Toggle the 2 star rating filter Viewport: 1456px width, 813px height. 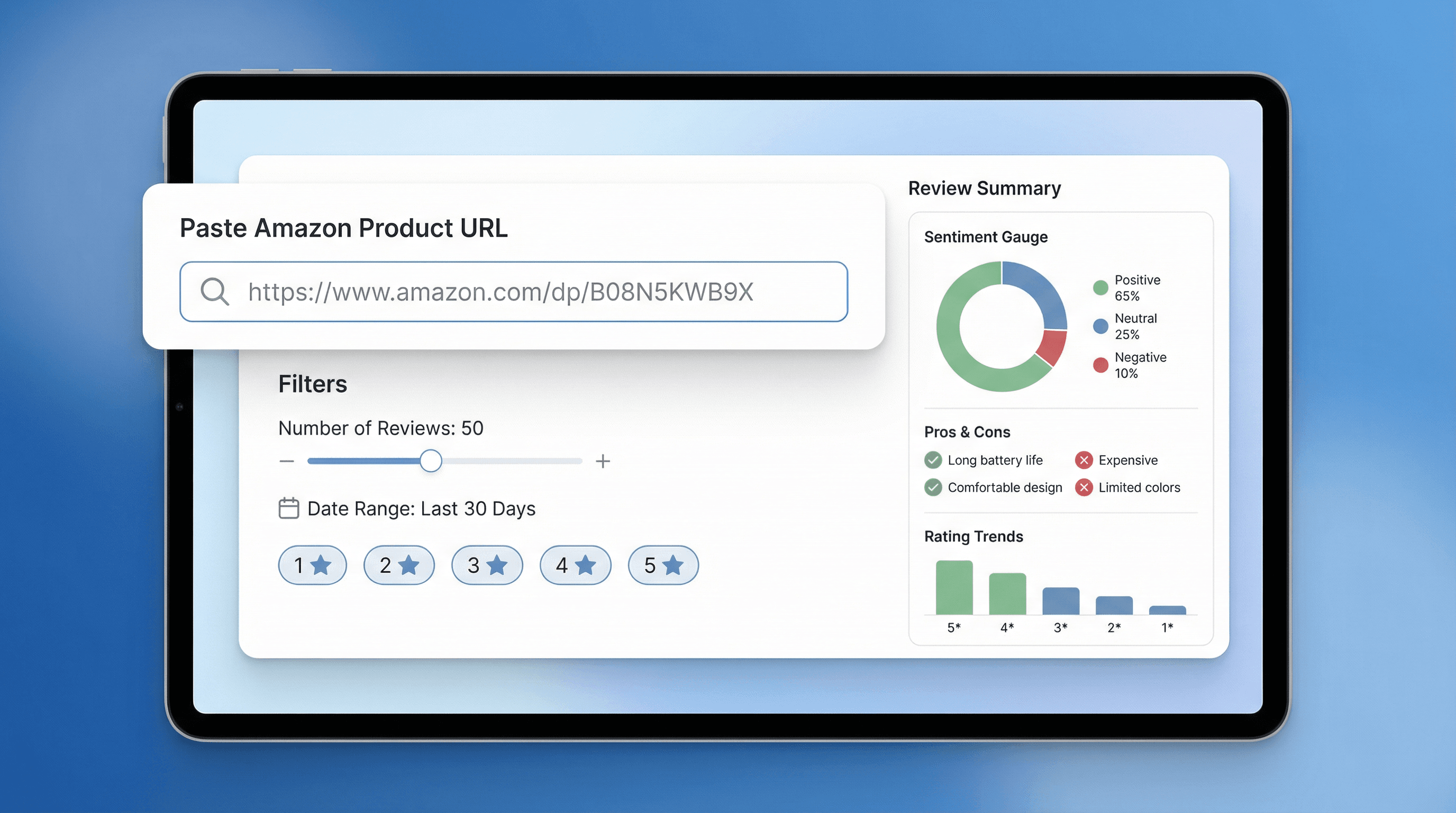[x=399, y=565]
